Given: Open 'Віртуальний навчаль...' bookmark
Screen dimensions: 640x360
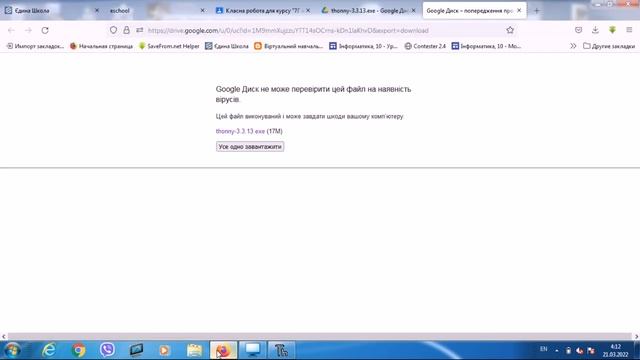Looking at the screenshot, I should 288,46.
